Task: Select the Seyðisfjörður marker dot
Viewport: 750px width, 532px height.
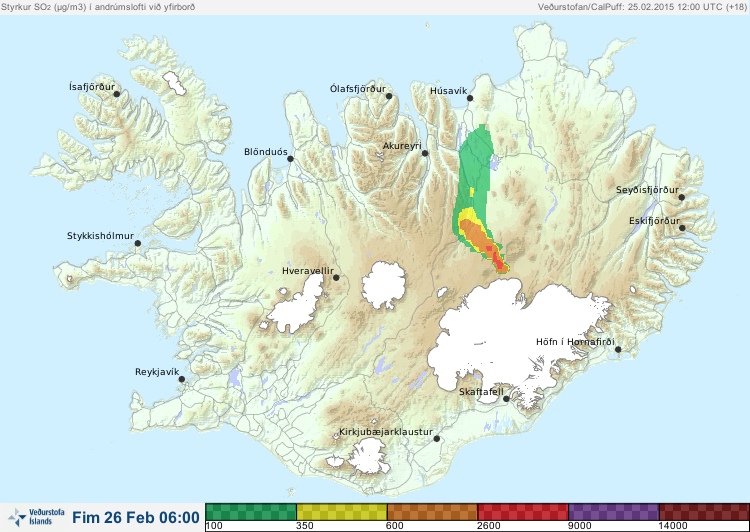Action: [x=682, y=197]
